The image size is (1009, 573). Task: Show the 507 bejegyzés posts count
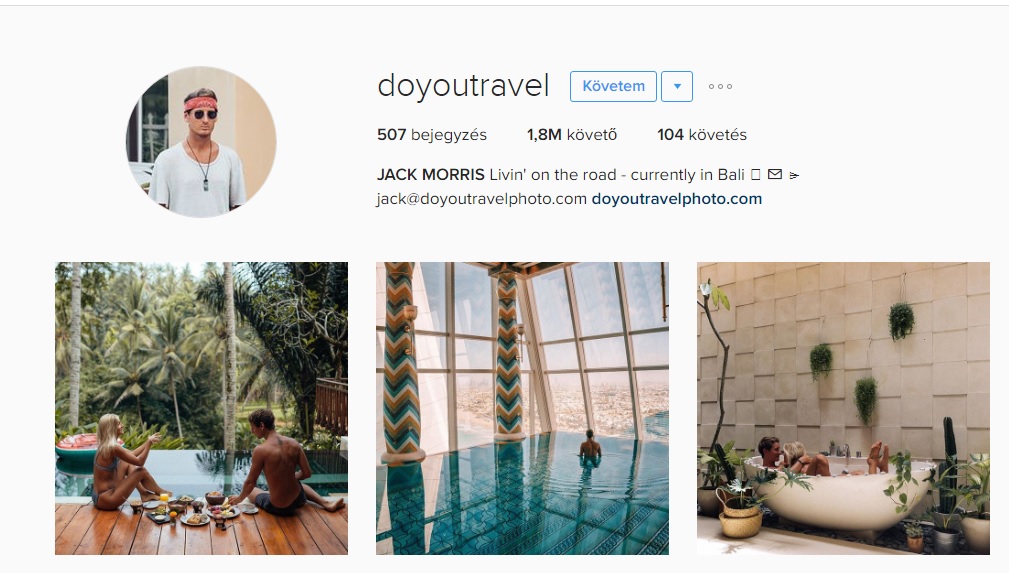(432, 135)
